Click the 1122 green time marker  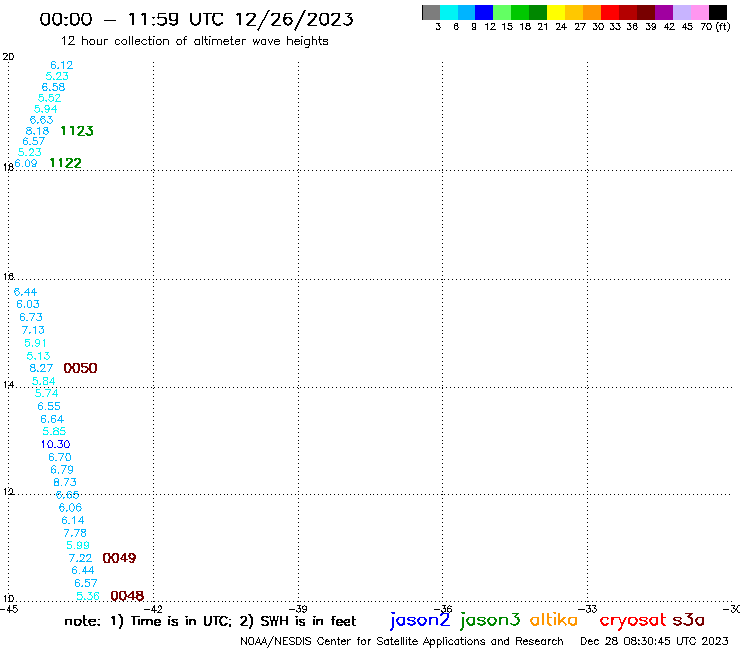point(65,163)
